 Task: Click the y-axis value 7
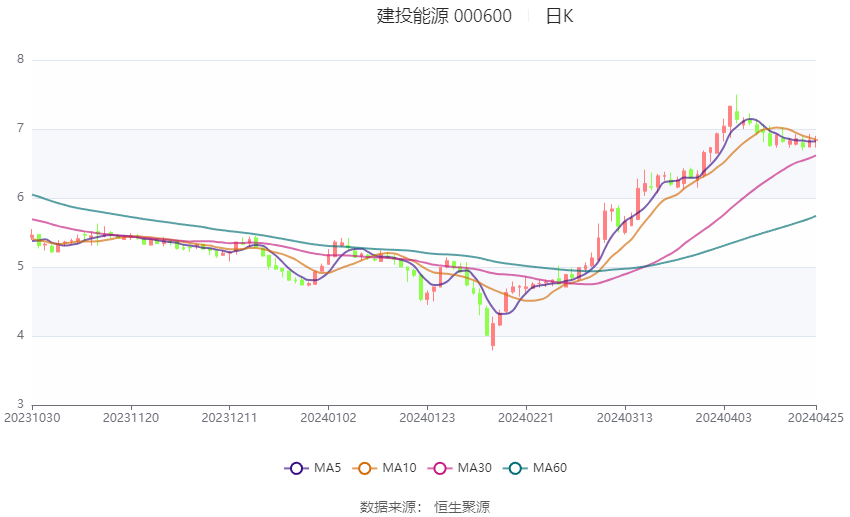pyautogui.click(x=21, y=128)
